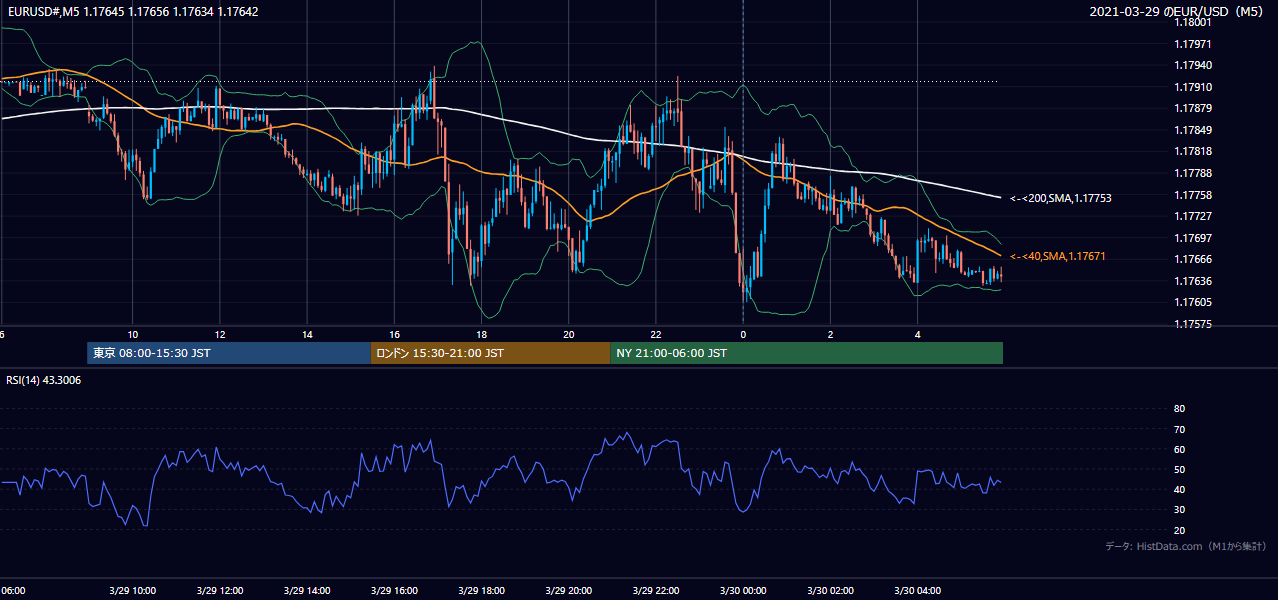The height and width of the screenshot is (600, 1278).
Task: Click price axis label 1.17605
Action: coord(1195,302)
